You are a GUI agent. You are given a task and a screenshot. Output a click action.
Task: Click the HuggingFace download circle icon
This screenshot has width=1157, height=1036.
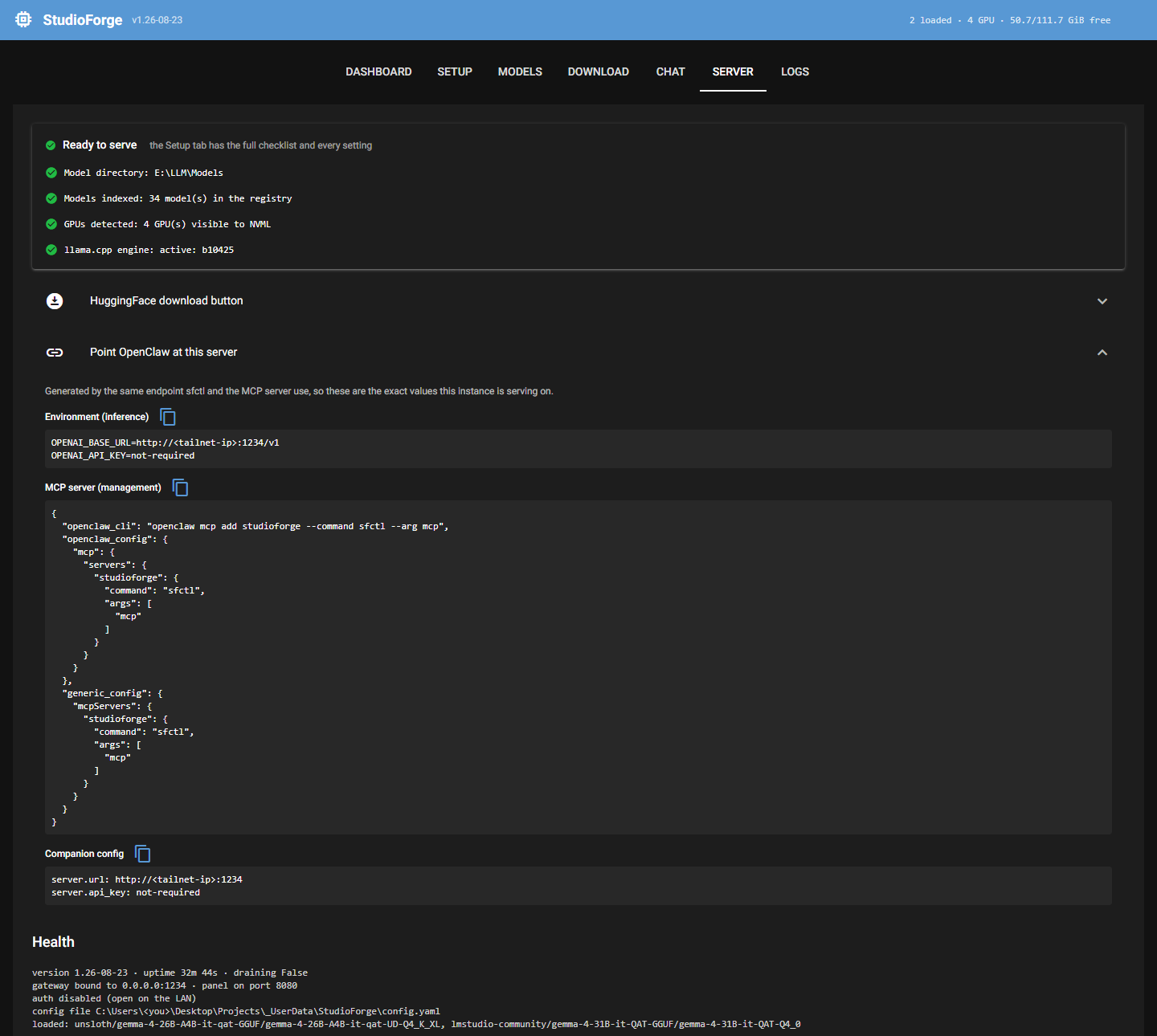point(55,301)
